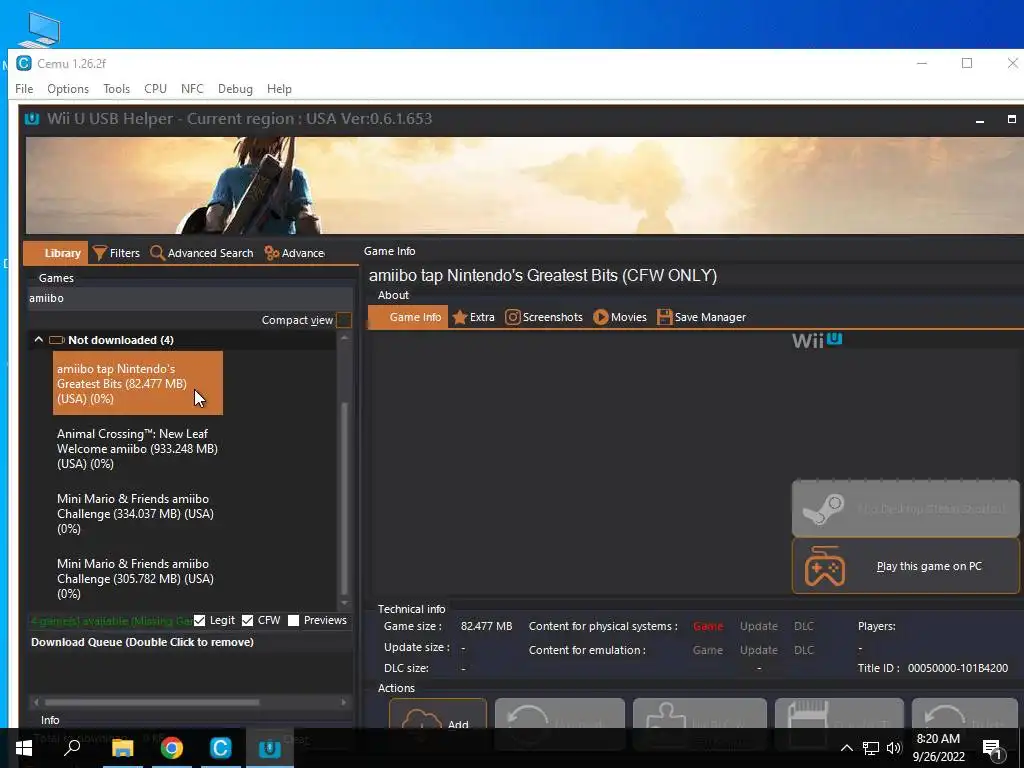Viewport: 1024px width, 768px height.
Task: Click the greyed-out Steam shortcut button
Action: coord(905,509)
